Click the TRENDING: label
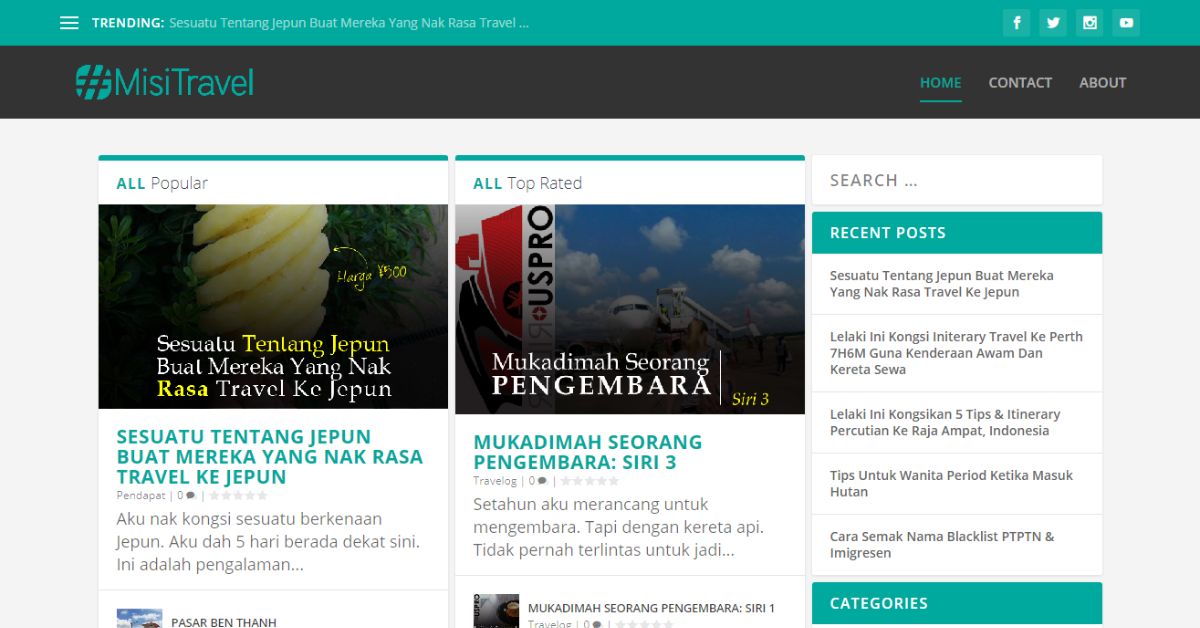The height and width of the screenshot is (628, 1200). click(x=128, y=23)
